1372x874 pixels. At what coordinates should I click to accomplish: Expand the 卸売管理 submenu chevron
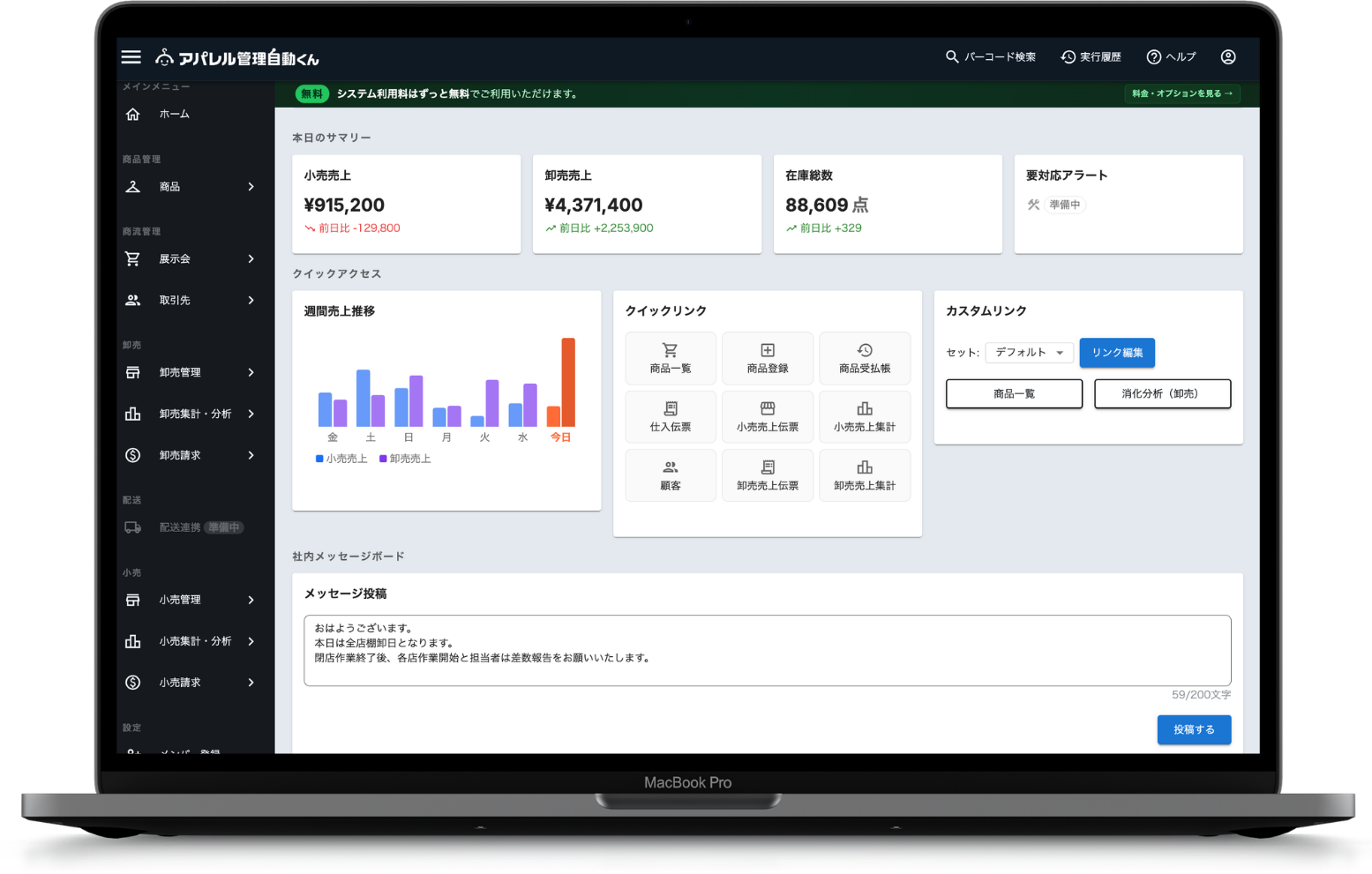click(x=251, y=373)
